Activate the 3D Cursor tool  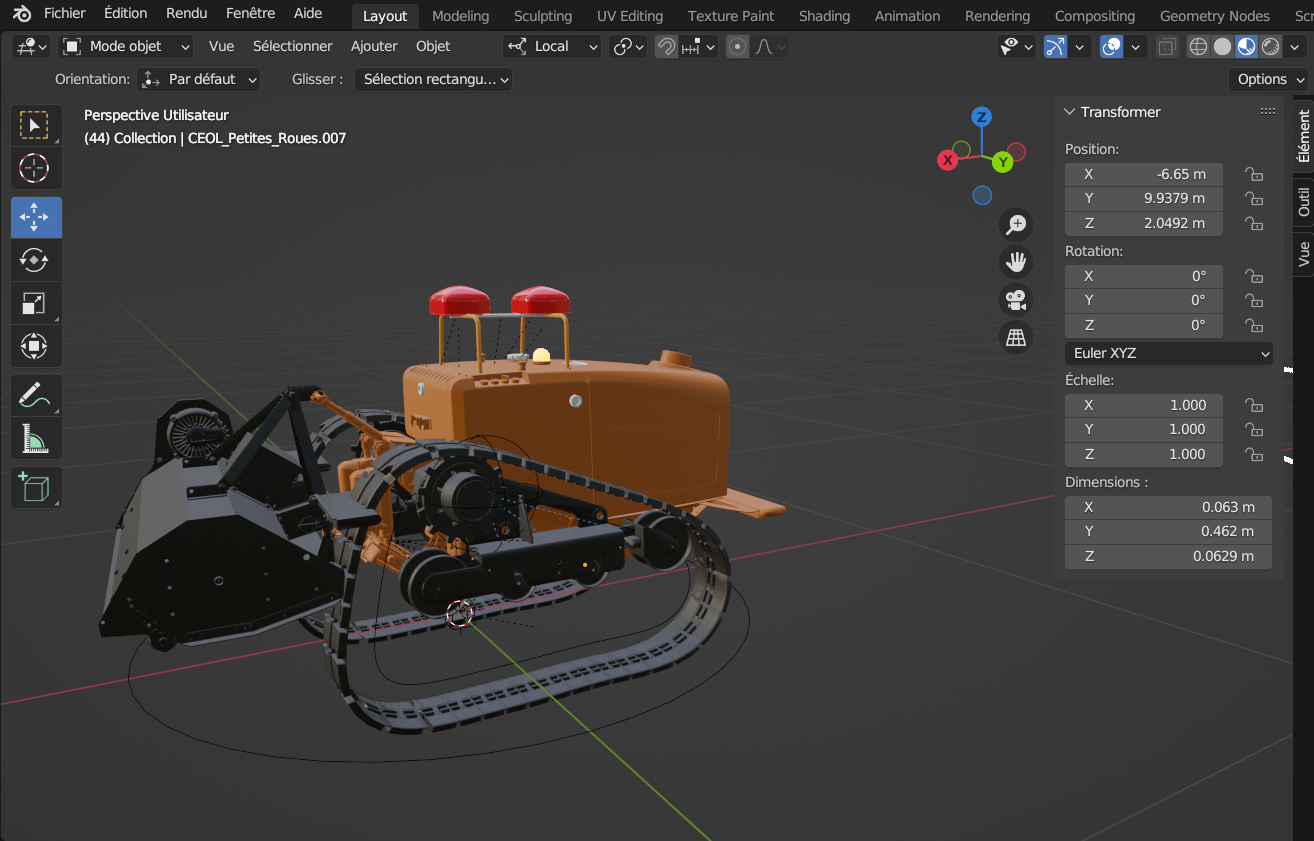[x=36, y=168]
